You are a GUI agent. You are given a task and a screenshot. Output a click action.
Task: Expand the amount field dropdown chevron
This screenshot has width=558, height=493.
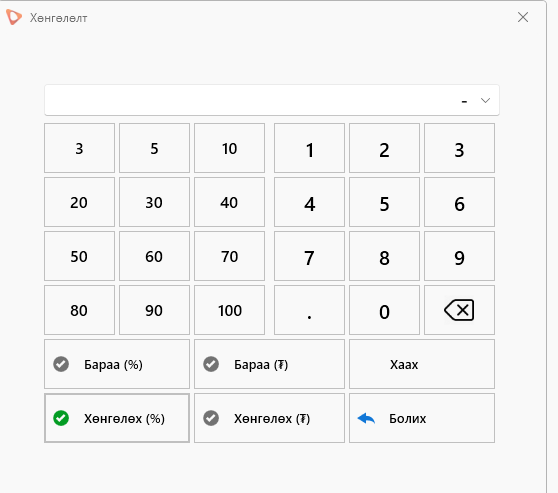(x=485, y=100)
